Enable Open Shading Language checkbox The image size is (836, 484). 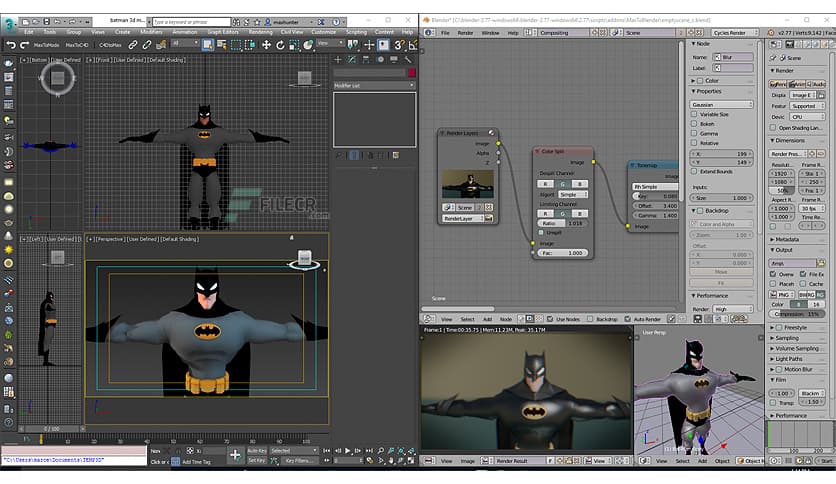click(x=773, y=128)
